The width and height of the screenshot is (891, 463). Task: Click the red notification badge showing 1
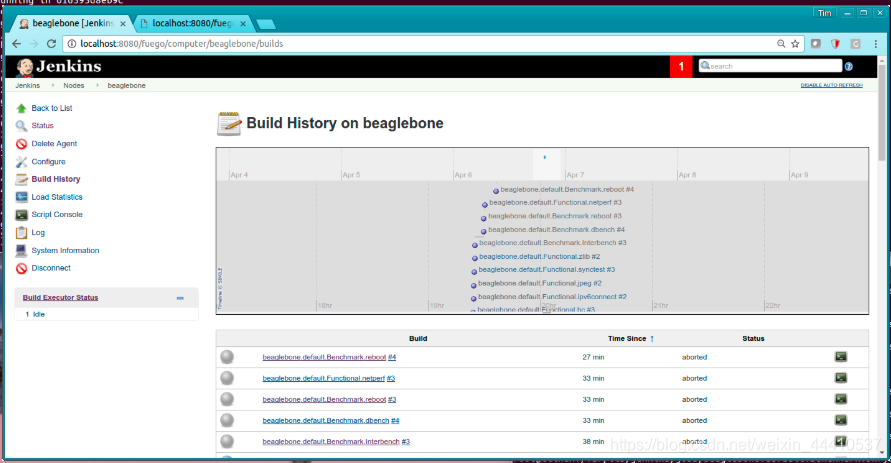tap(681, 66)
